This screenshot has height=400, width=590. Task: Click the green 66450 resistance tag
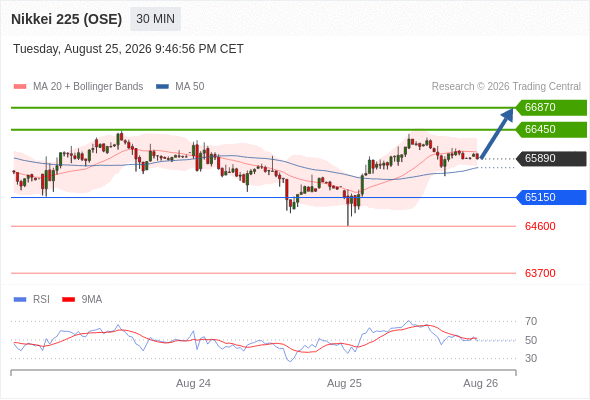tap(551, 129)
